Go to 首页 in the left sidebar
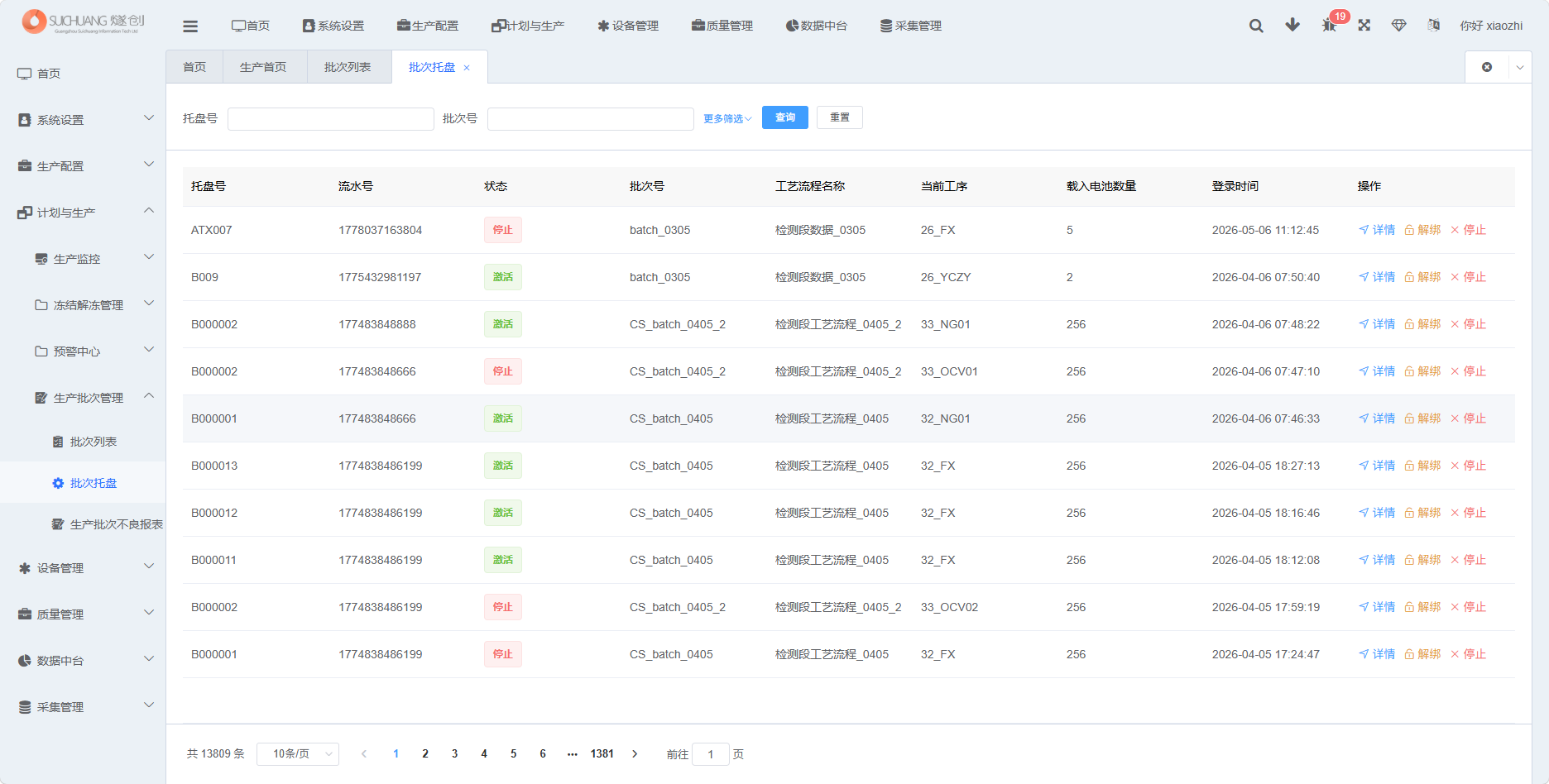 (x=83, y=74)
